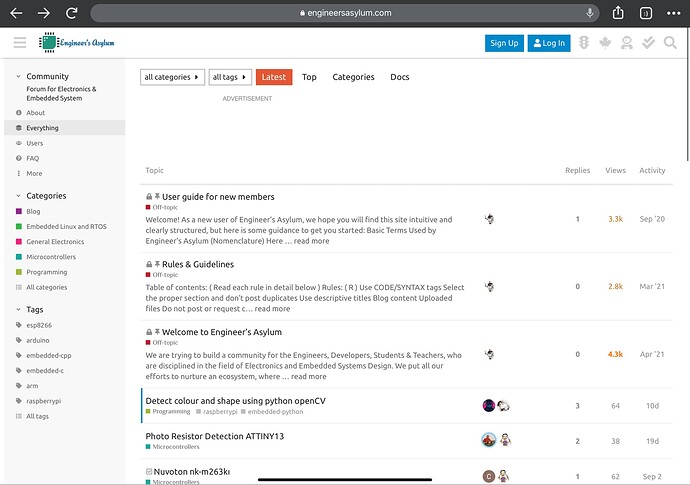Click the Sign Up button

pyautogui.click(x=504, y=43)
